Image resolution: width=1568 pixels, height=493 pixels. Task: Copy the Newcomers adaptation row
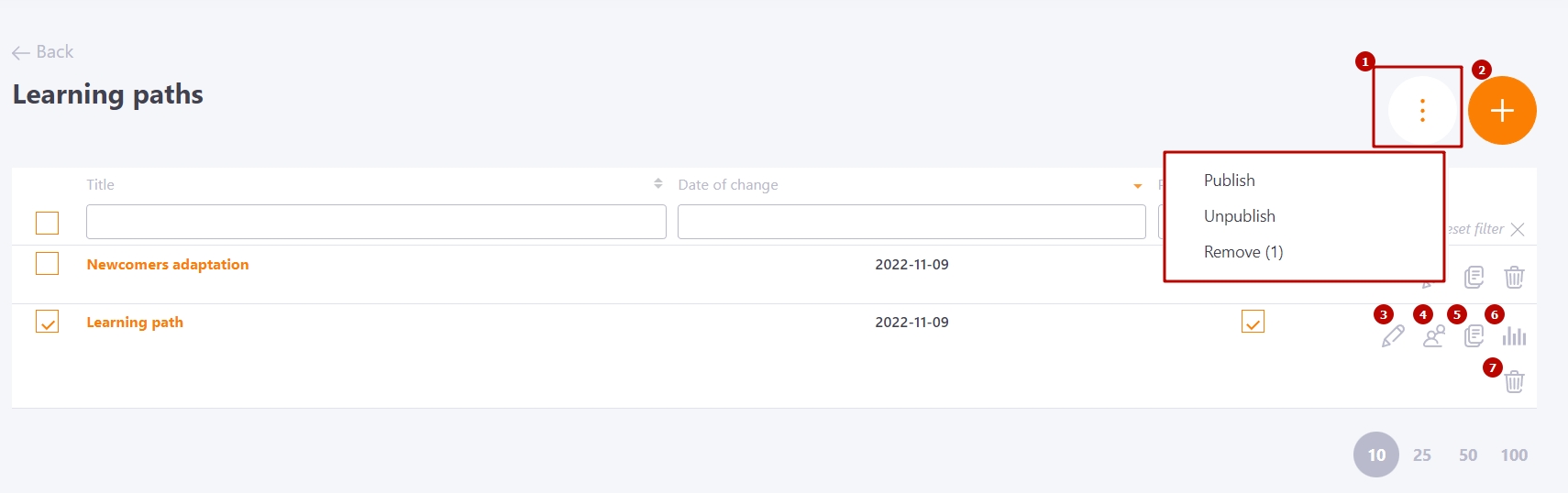(1474, 277)
